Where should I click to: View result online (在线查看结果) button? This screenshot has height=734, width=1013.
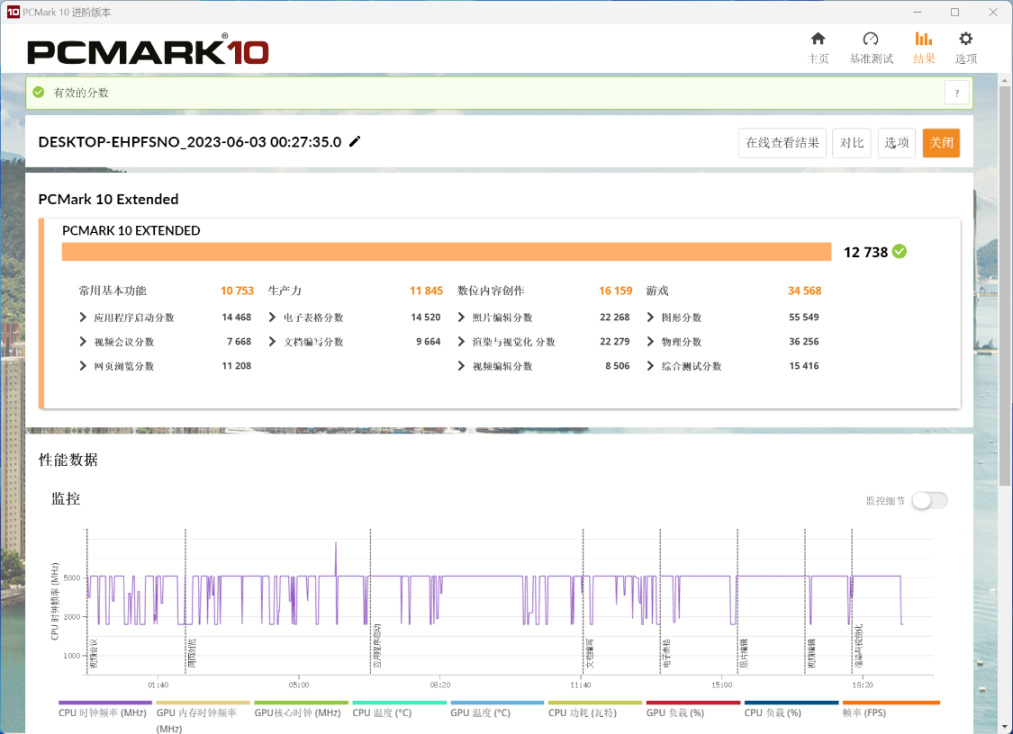(782, 143)
